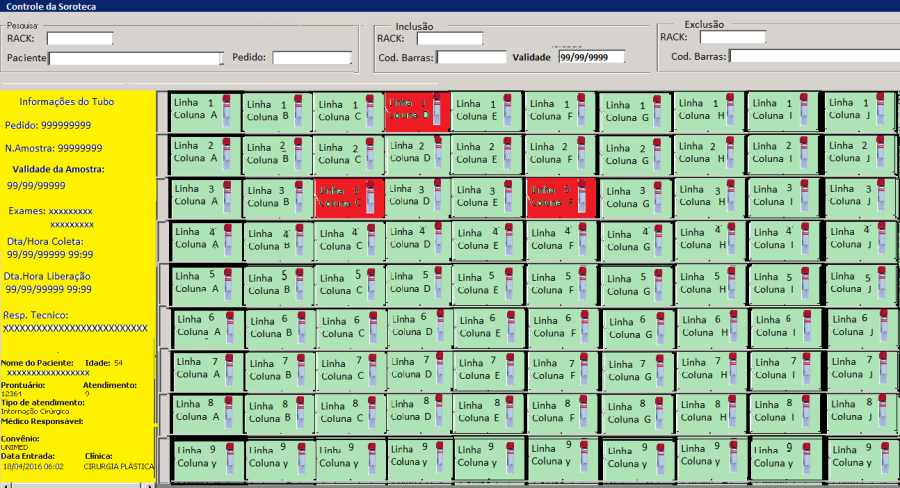The width and height of the screenshot is (900, 488).
Task: Click the 'Dta/Hora Coleta:' label
Action: pyautogui.click(x=45, y=242)
